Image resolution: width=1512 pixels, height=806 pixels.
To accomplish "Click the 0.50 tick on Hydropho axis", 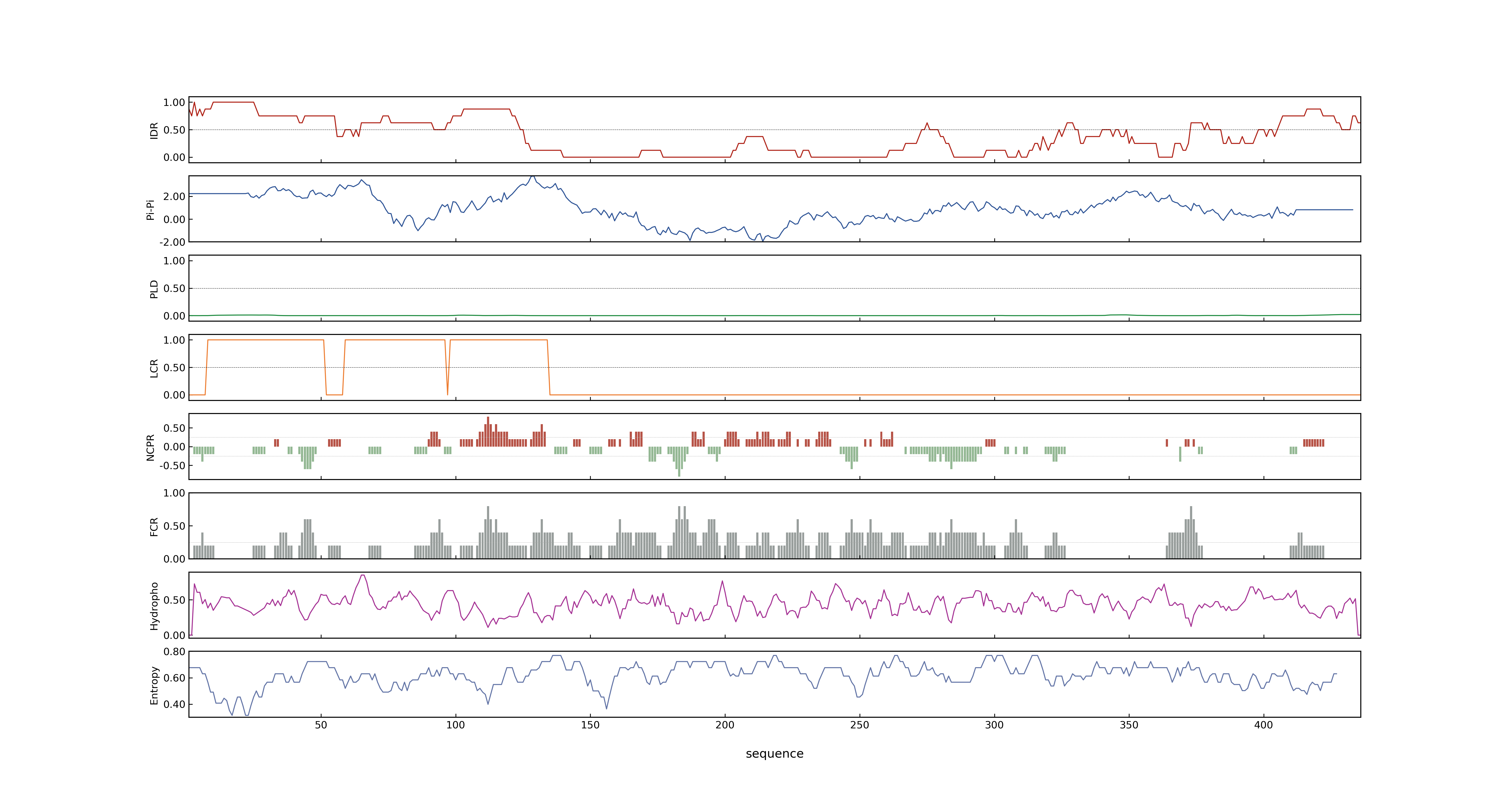I will click(174, 600).
